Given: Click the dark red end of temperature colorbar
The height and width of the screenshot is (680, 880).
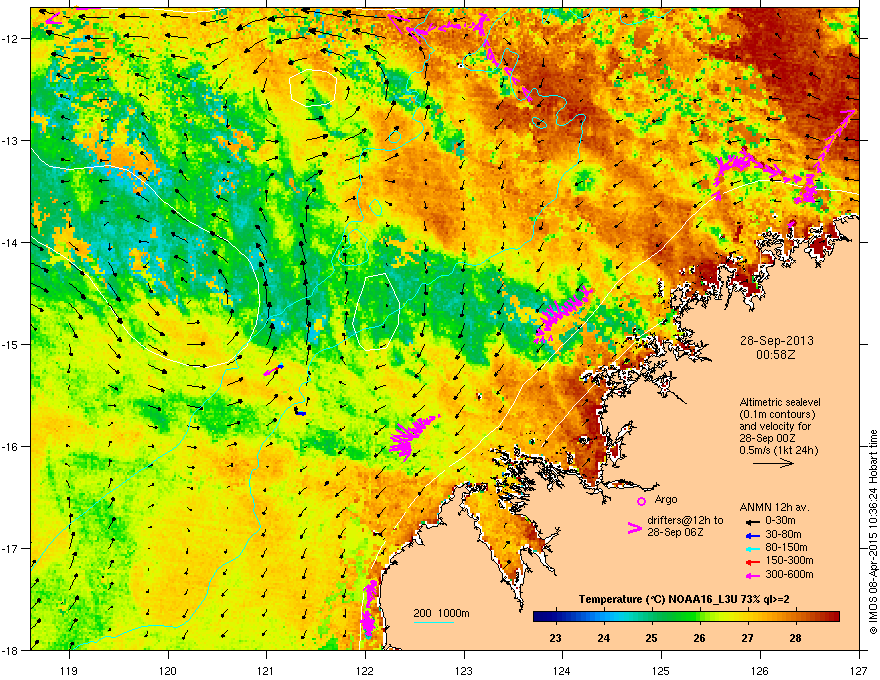Looking at the screenshot, I should click(831, 617).
